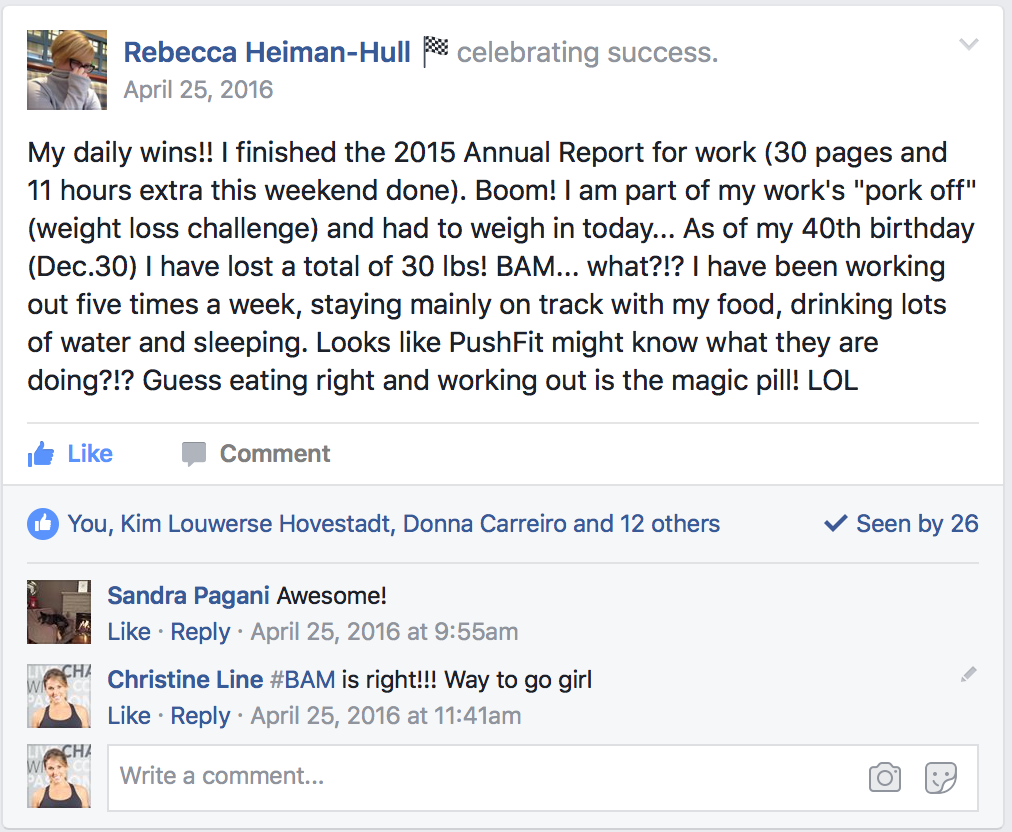
Task: Click the blue reactions like badge
Action: [x=43, y=523]
